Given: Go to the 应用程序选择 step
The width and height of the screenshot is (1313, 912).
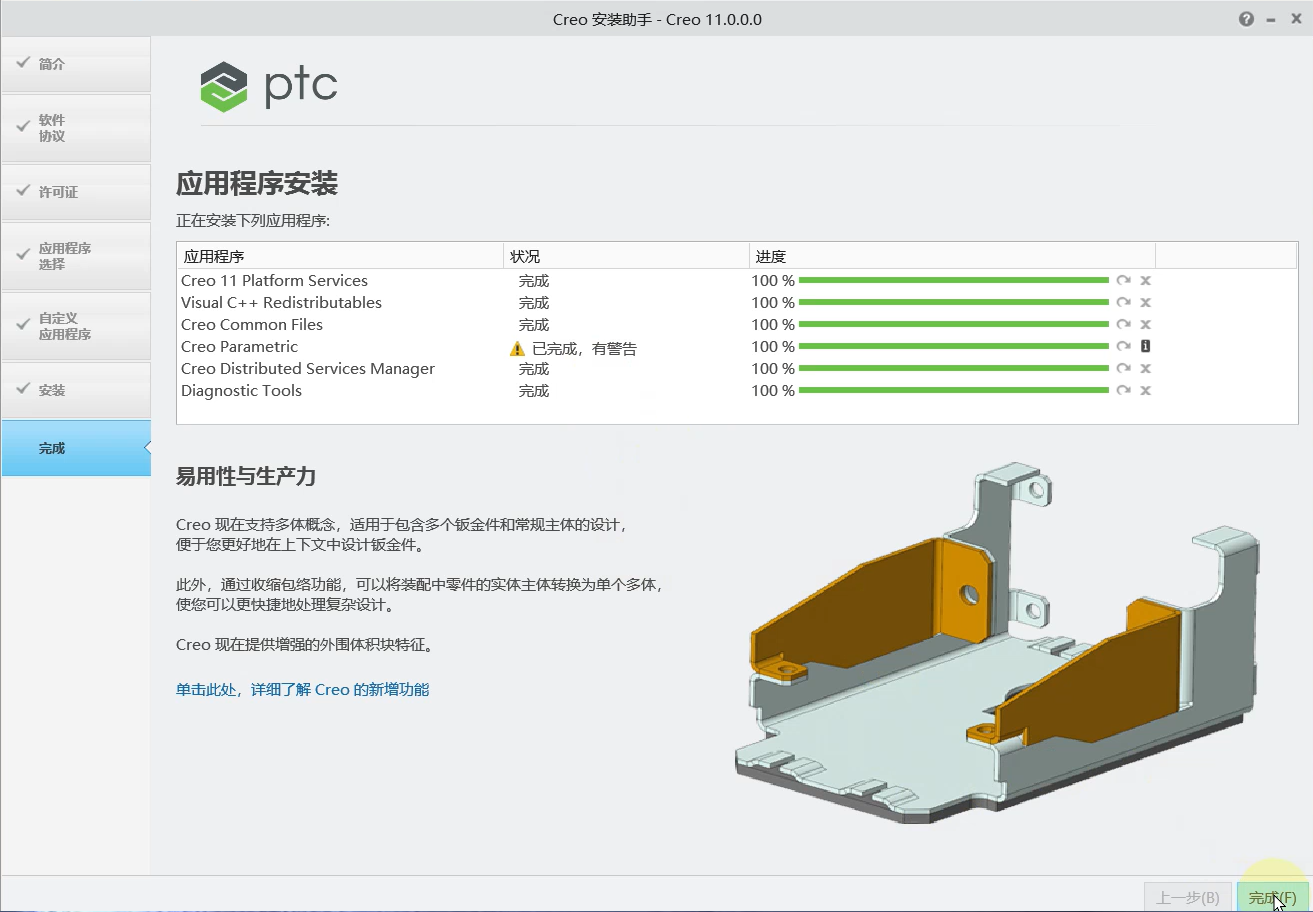Looking at the screenshot, I should point(76,256).
